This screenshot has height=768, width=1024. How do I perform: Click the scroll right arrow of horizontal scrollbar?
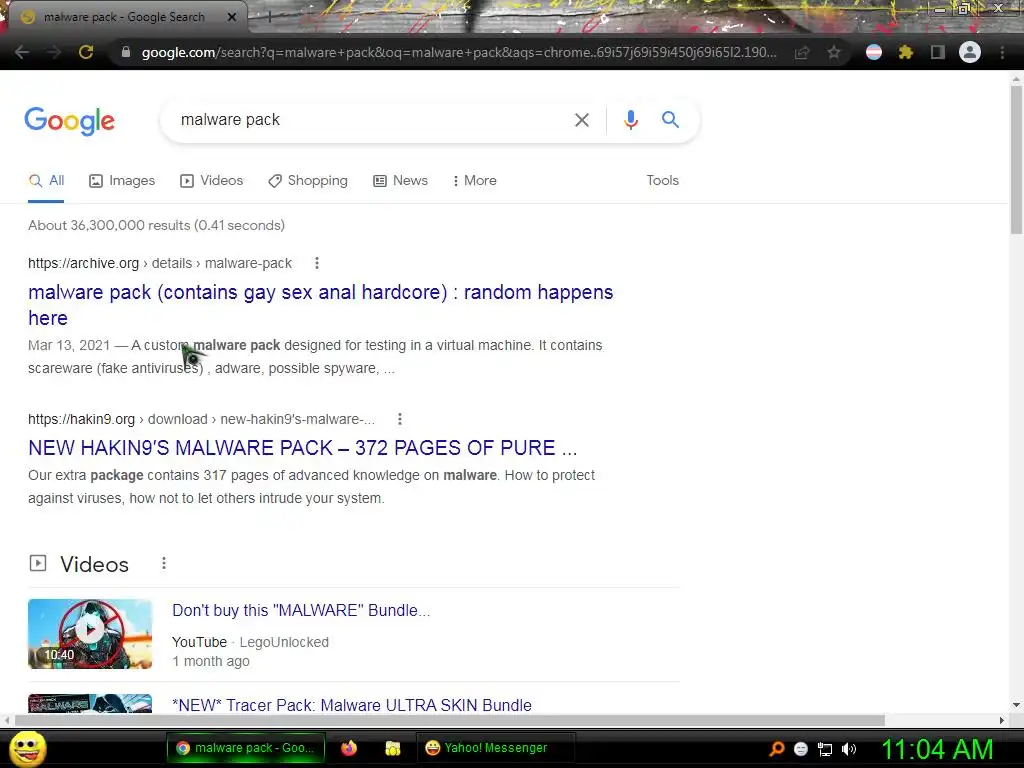click(x=1002, y=720)
